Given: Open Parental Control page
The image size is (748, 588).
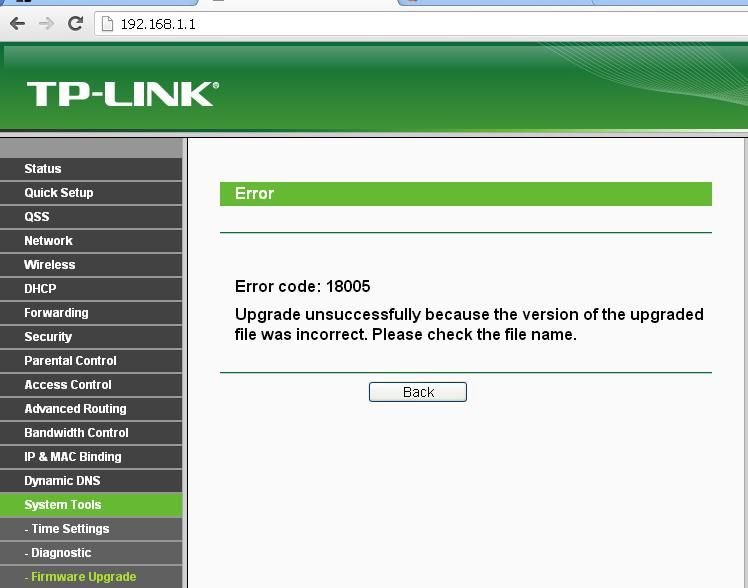Looking at the screenshot, I should click(70, 361).
